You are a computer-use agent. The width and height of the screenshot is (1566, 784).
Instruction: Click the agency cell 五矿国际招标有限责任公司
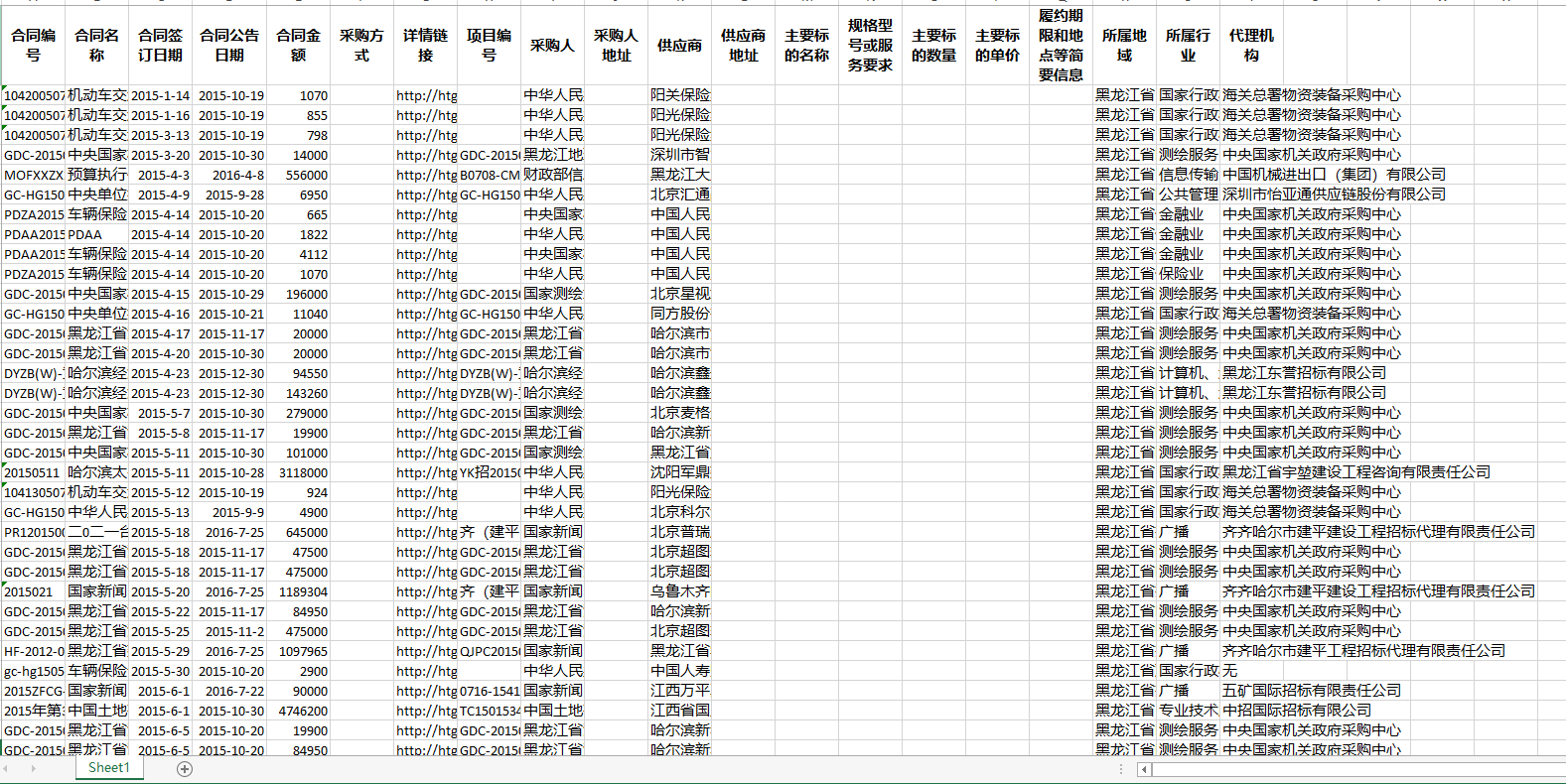1312,691
